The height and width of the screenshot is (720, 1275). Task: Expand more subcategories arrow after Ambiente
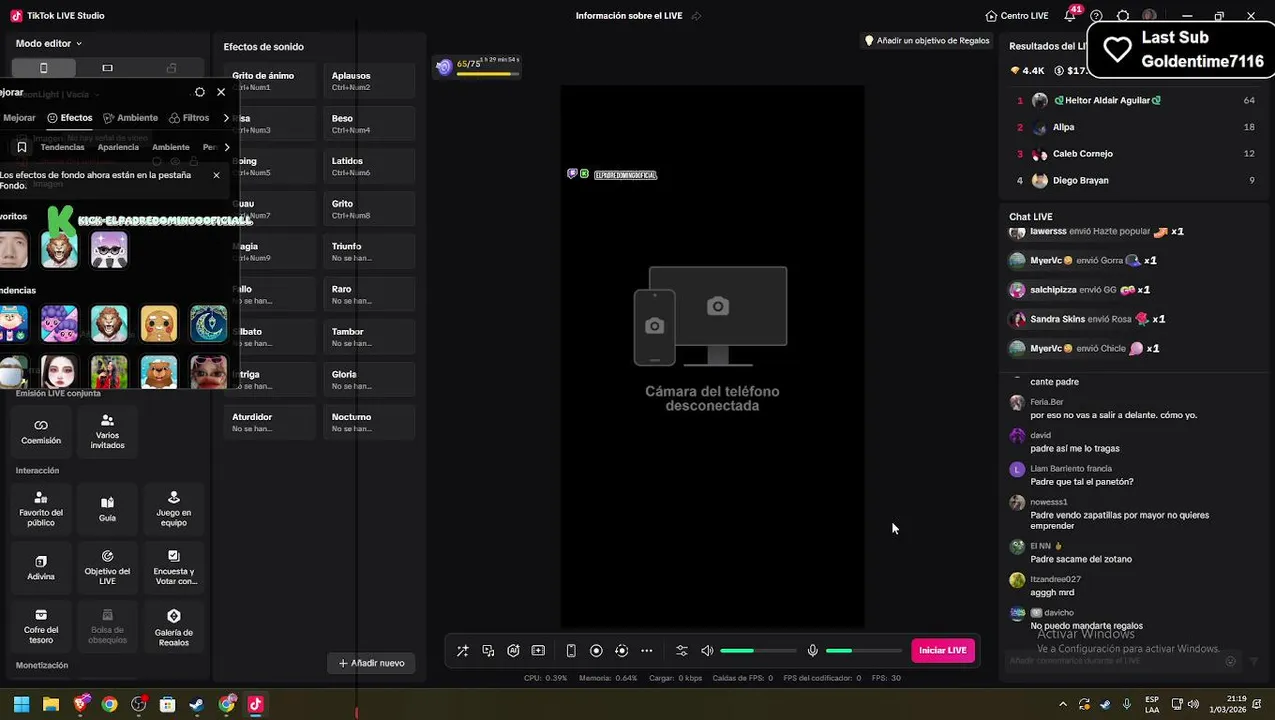pos(226,147)
